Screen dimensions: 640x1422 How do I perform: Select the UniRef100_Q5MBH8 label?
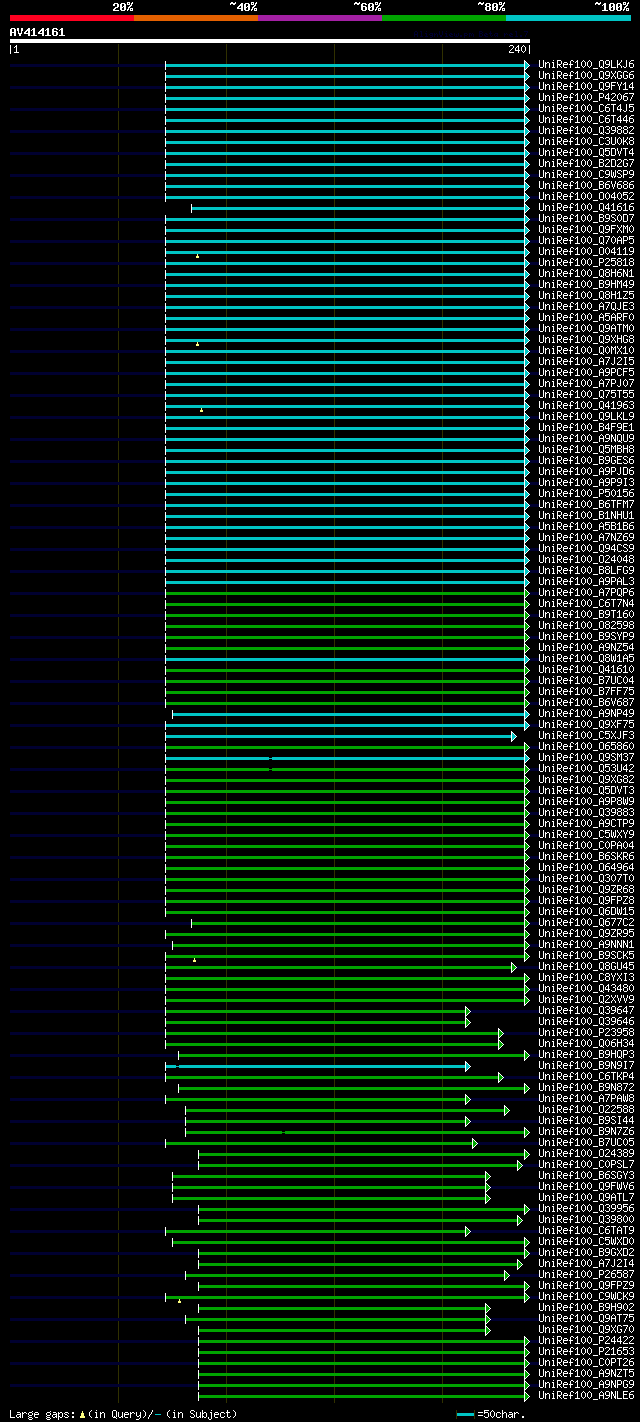click(x=586, y=449)
